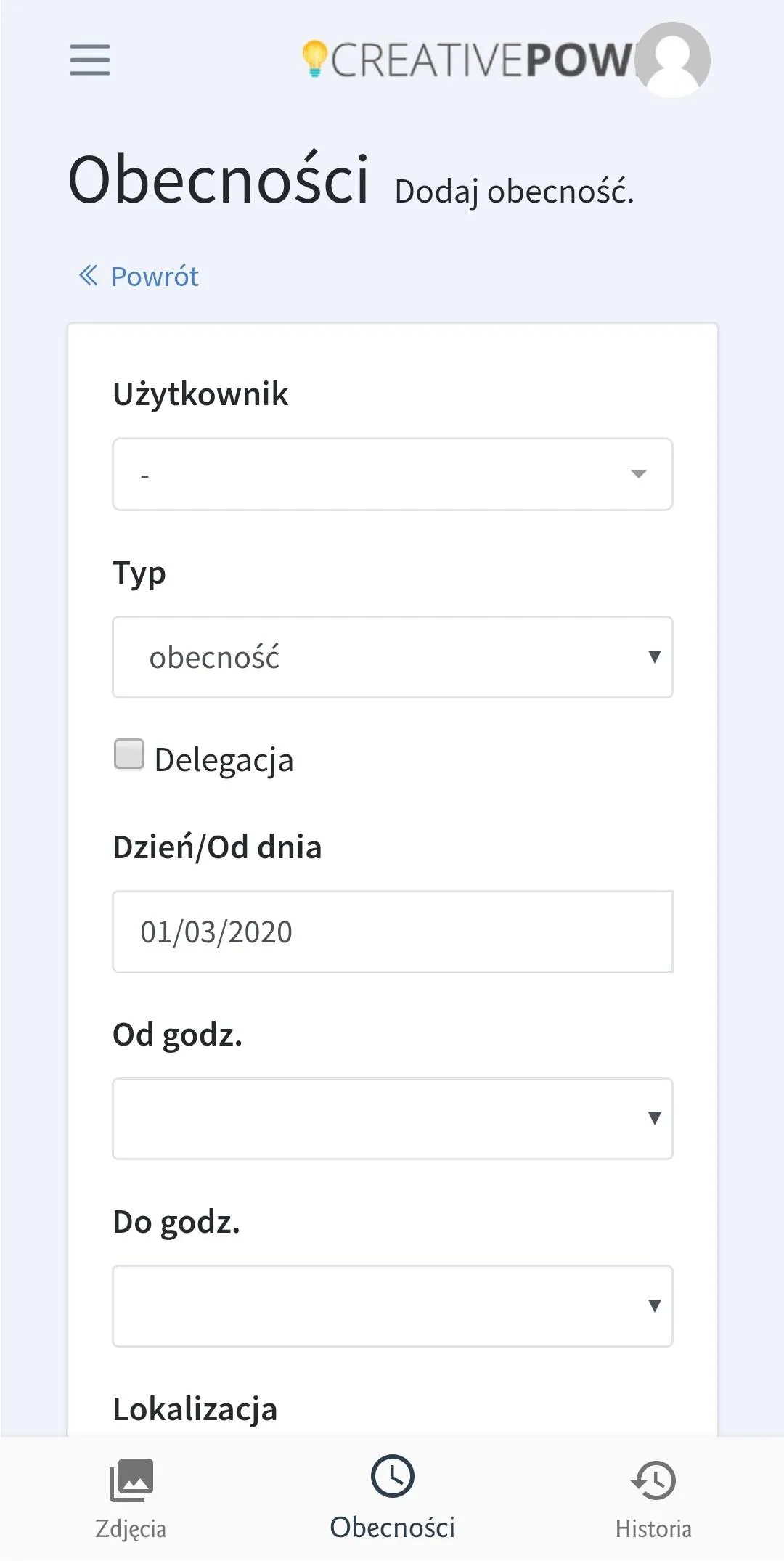Image resolution: width=784 pixels, height=1561 pixels.
Task: Click the user profile avatar
Action: pyautogui.click(x=674, y=60)
